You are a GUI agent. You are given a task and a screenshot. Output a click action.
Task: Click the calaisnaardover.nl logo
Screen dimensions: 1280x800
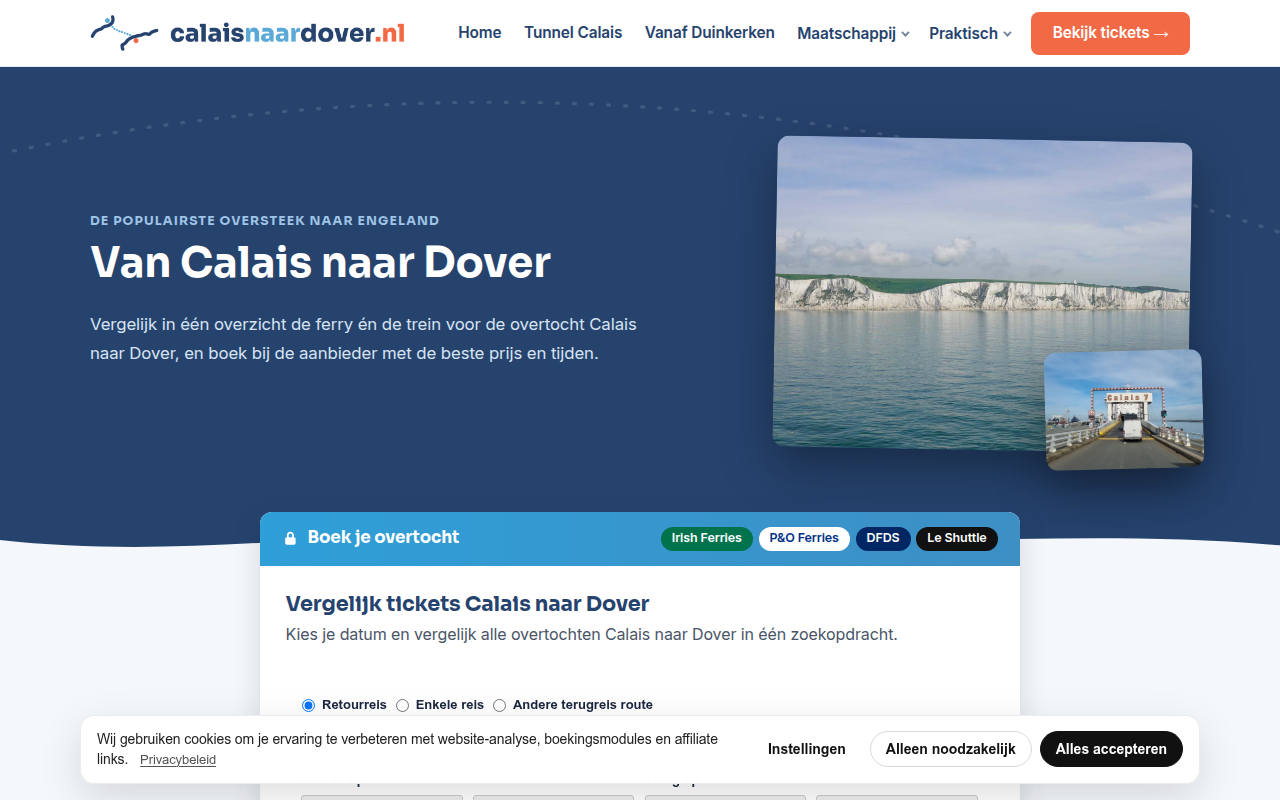point(248,33)
